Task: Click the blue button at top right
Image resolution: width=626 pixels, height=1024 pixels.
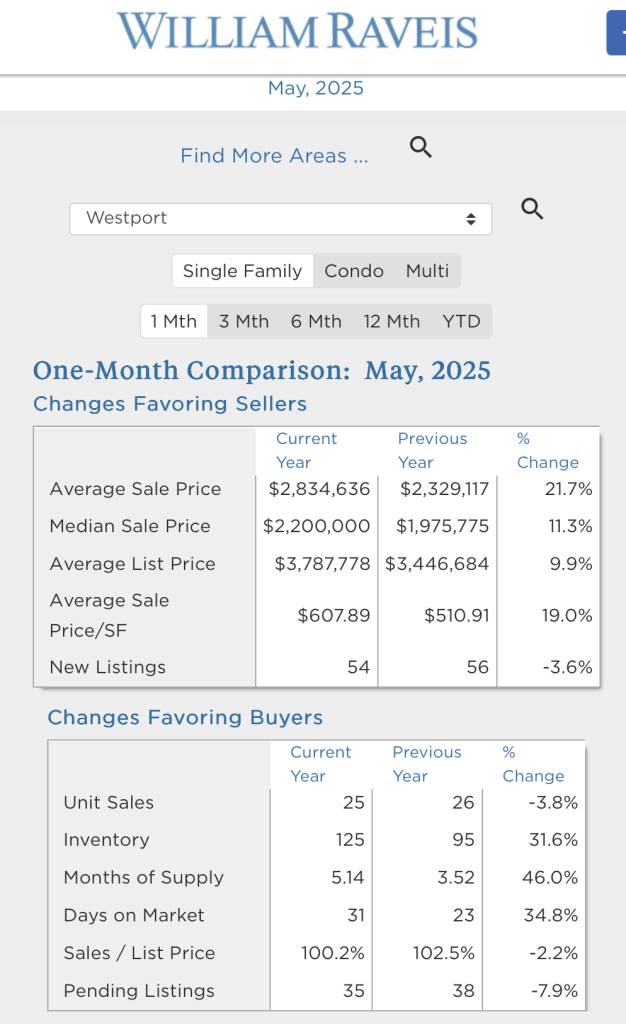Action: 616,32
